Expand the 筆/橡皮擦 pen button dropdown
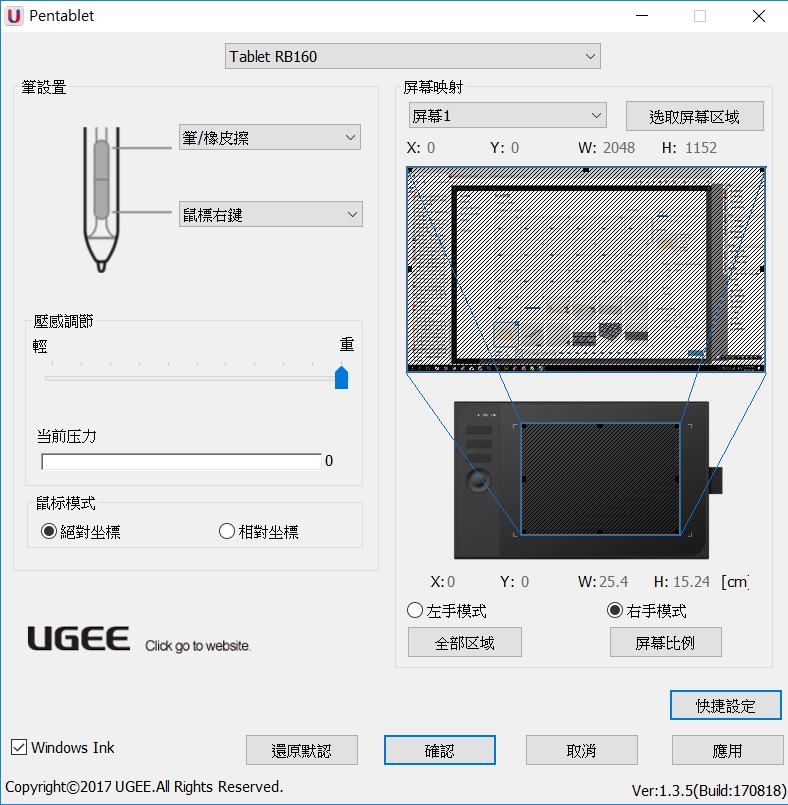The image size is (788, 805). pyautogui.click(x=270, y=137)
